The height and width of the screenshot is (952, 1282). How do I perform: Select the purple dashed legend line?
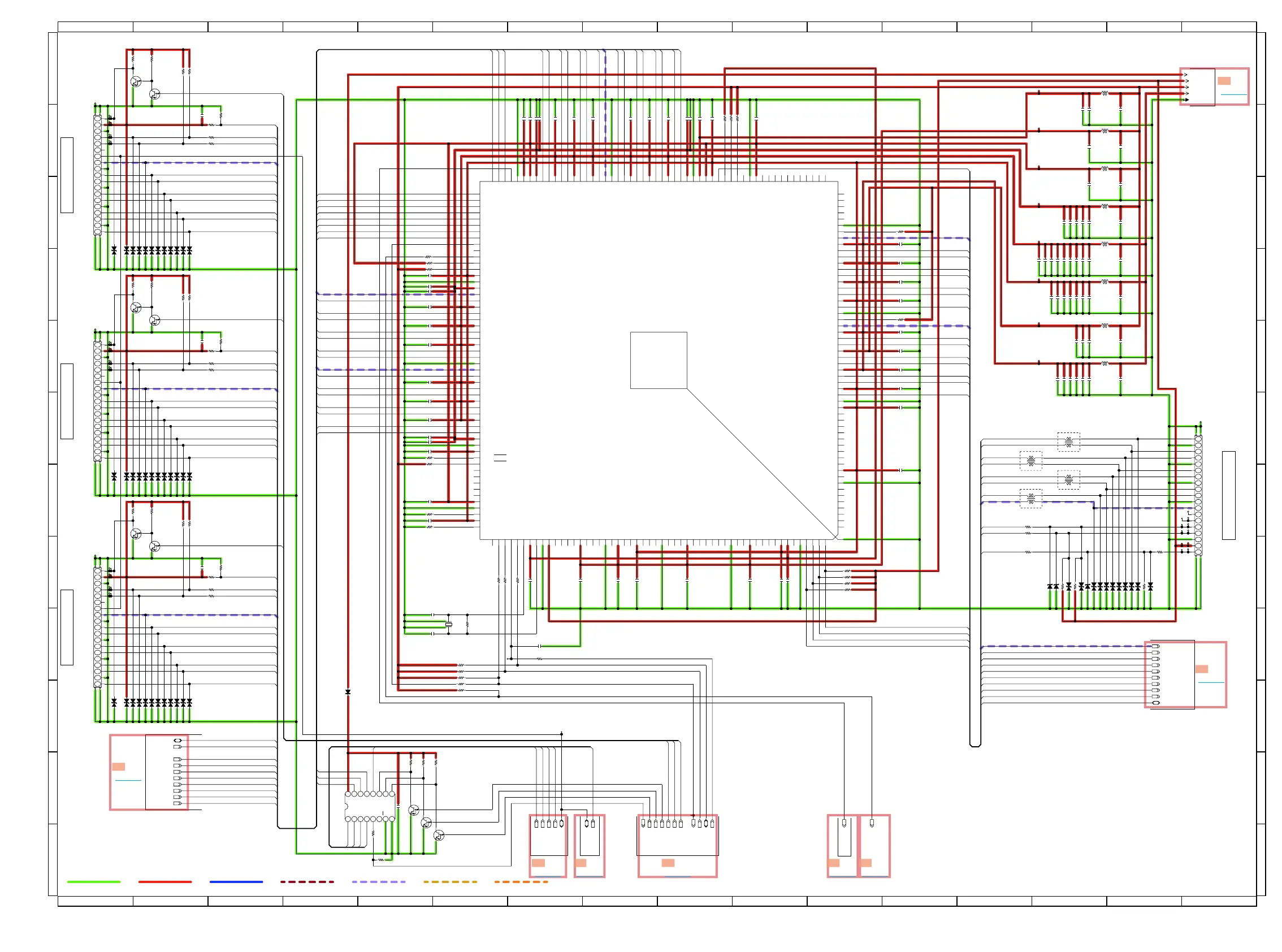click(379, 882)
